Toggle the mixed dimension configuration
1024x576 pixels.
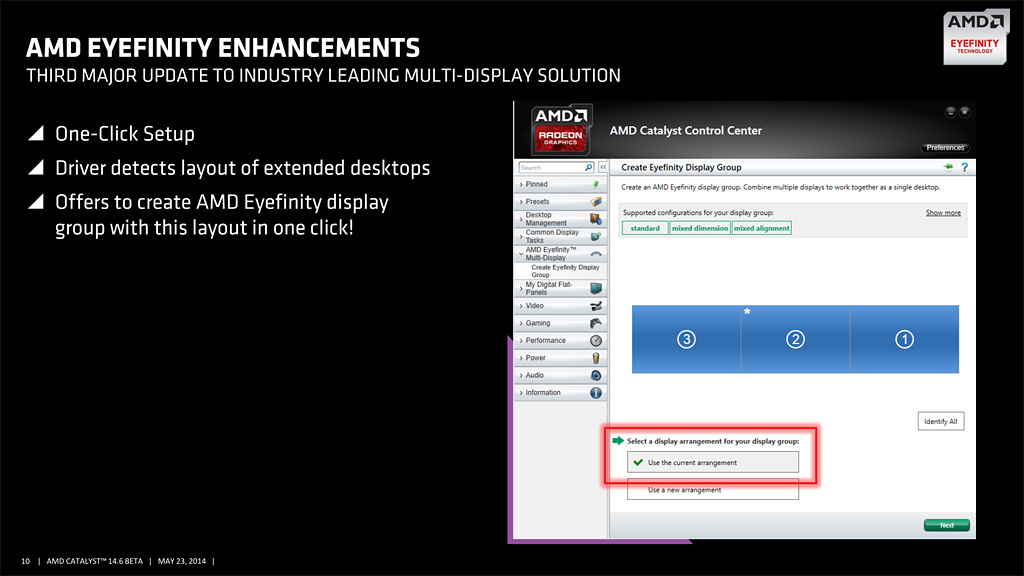tap(699, 228)
